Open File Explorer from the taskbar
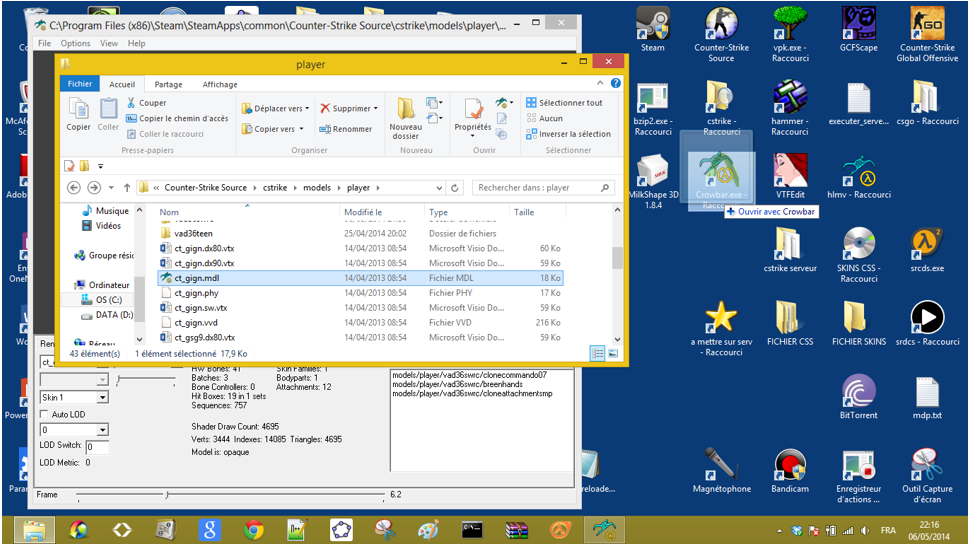The height and width of the screenshot is (546, 969). [x=35, y=530]
